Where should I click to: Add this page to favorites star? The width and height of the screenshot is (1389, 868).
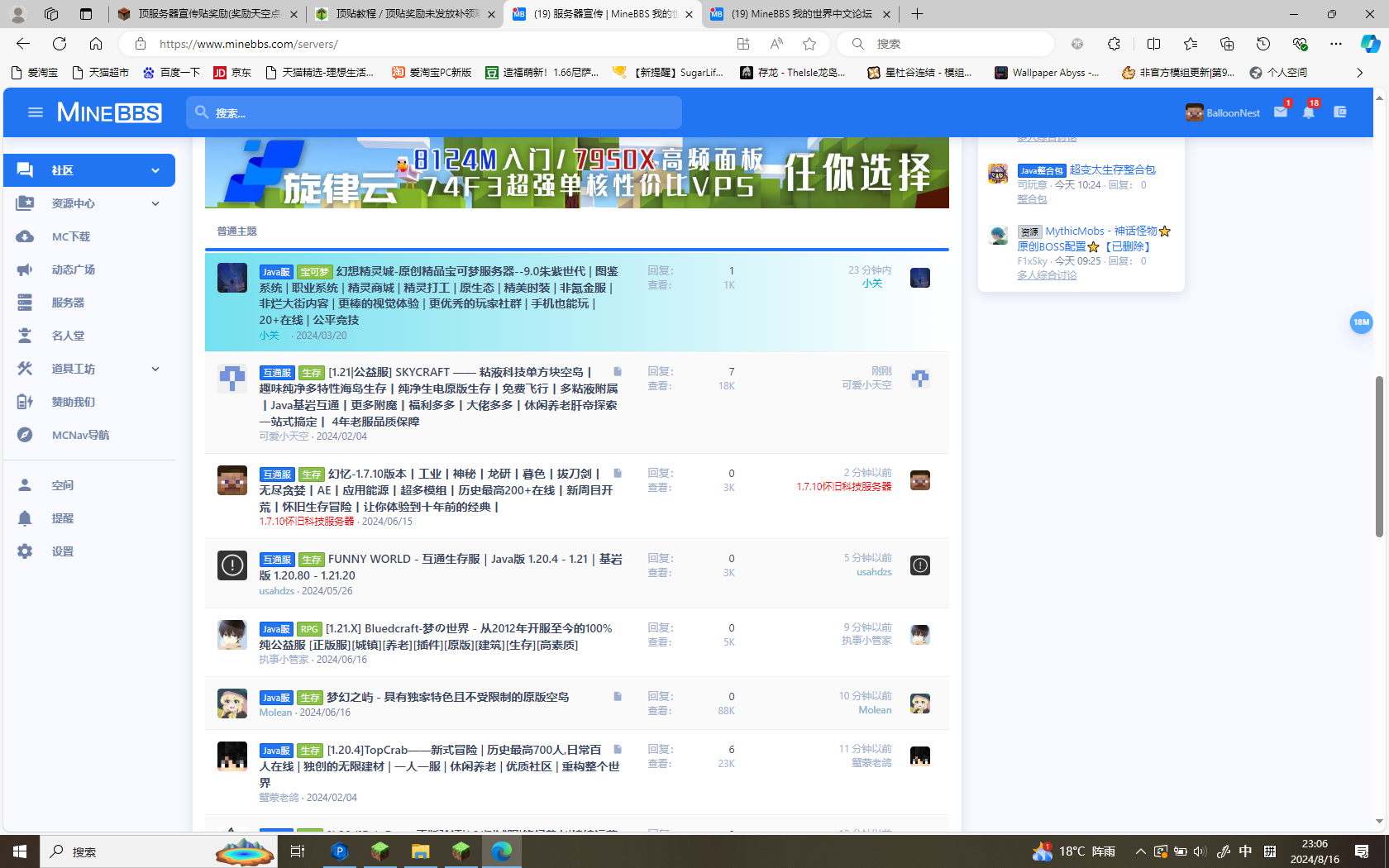(x=809, y=44)
